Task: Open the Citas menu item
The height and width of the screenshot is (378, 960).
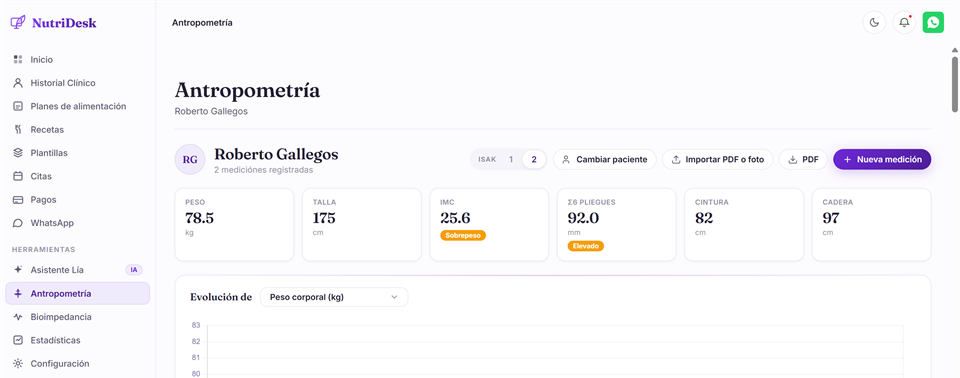Action: click(77, 176)
